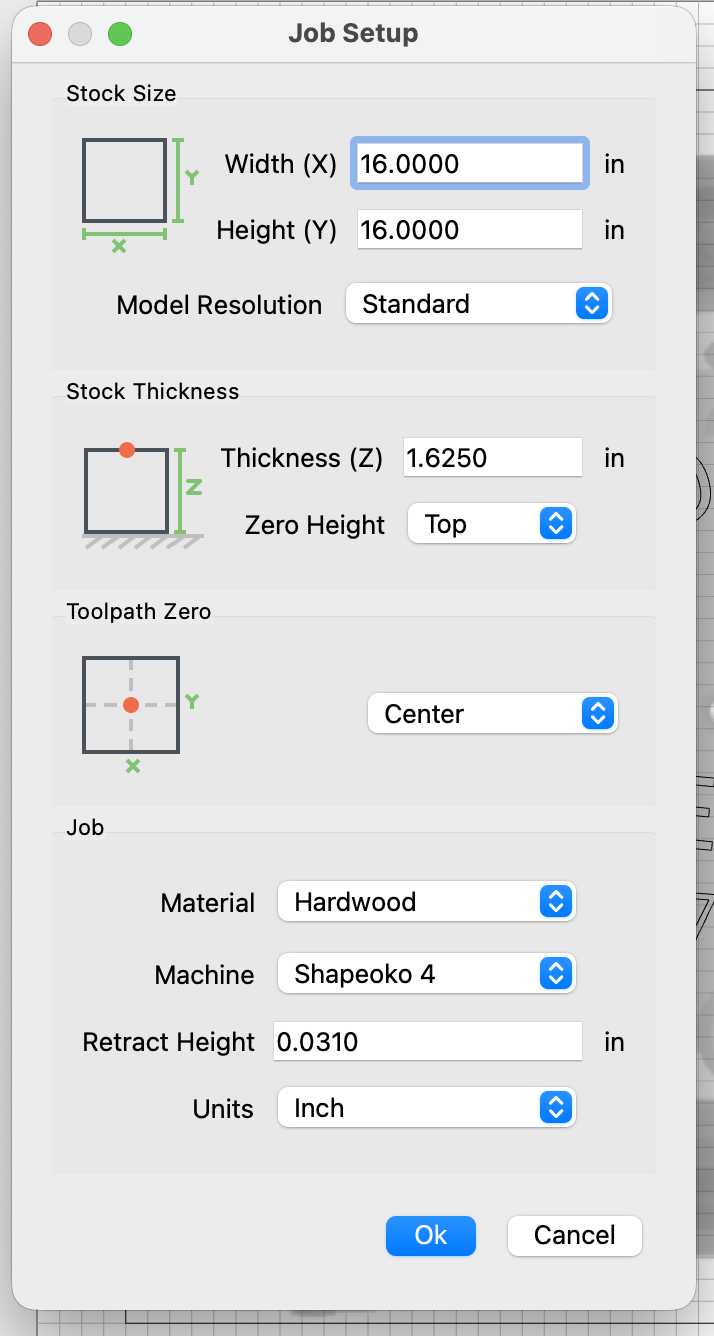Click the green zoom window button
This screenshot has height=1336, width=714.
[120, 34]
